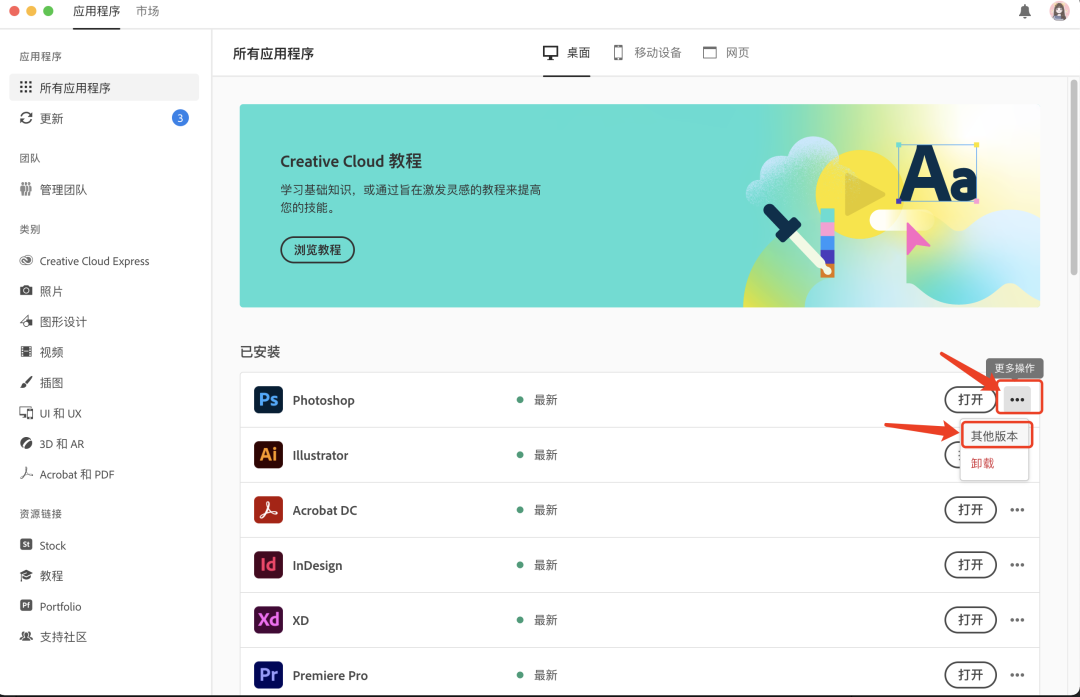Open more options for InDesign
The width and height of the screenshot is (1080, 697).
click(1017, 564)
